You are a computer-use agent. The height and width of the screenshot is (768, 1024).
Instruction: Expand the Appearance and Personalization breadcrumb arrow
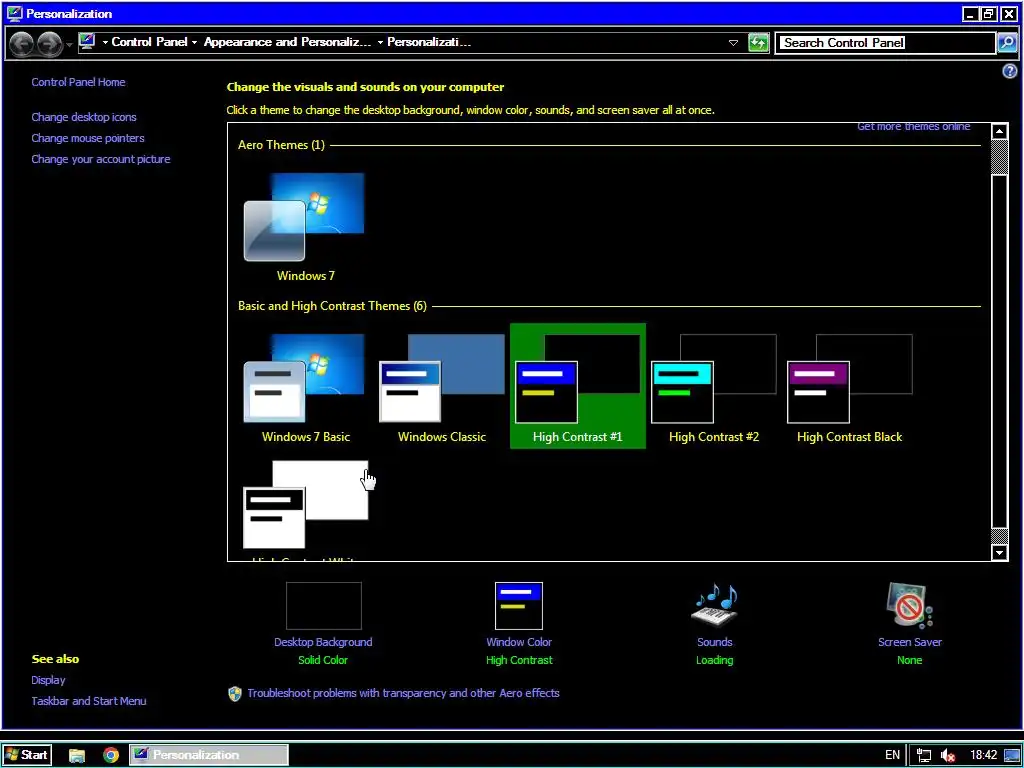(380, 42)
